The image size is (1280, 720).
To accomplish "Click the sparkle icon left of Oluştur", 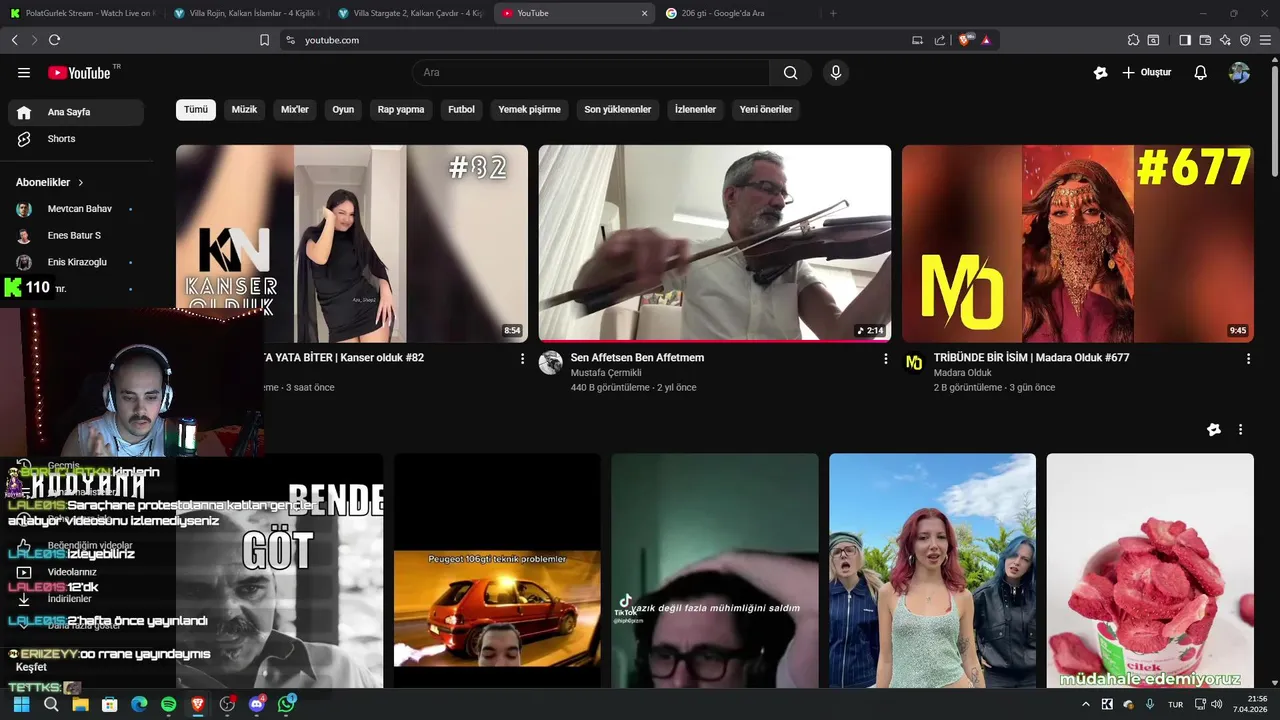I will (x=1100, y=72).
